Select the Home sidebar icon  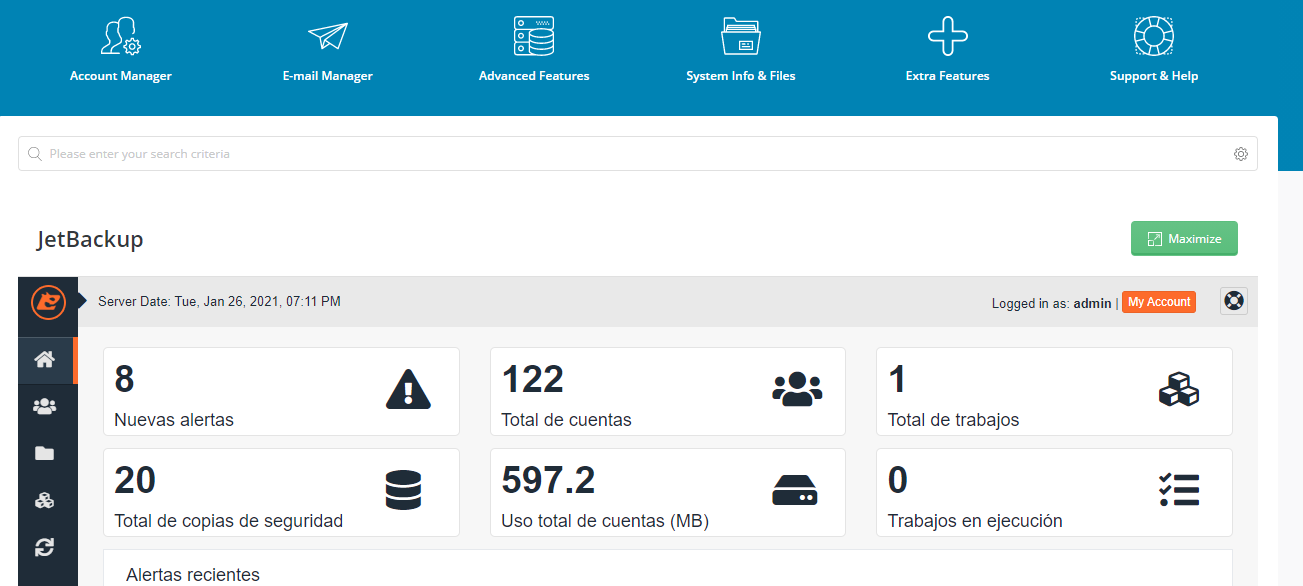point(45,360)
